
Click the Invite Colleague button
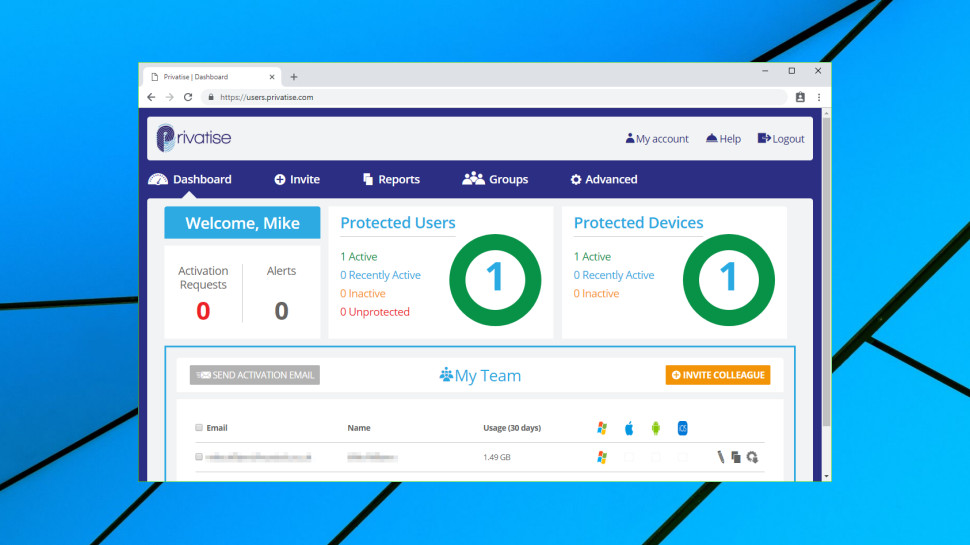718,375
